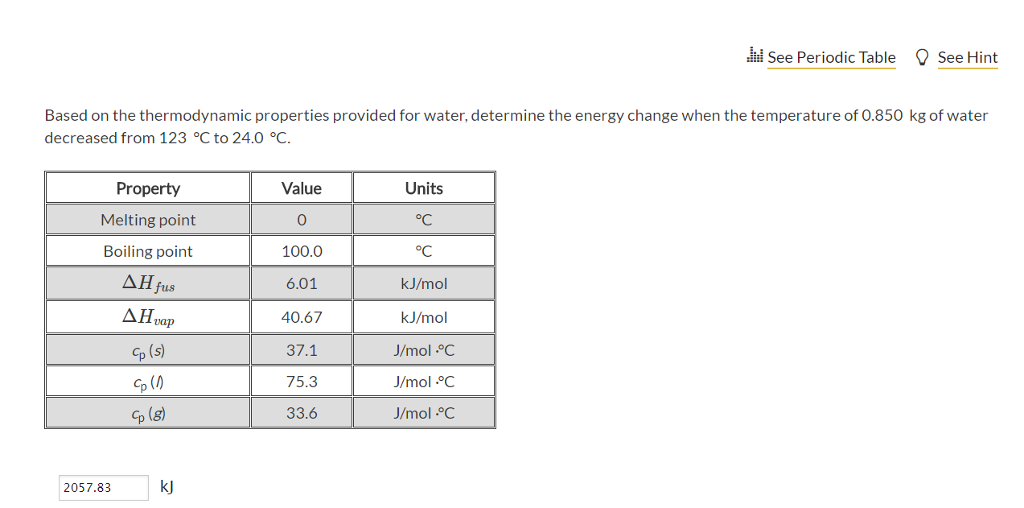This screenshot has width=1024, height=508.
Task: Click the ΔH vap property cell
Action: (148, 318)
